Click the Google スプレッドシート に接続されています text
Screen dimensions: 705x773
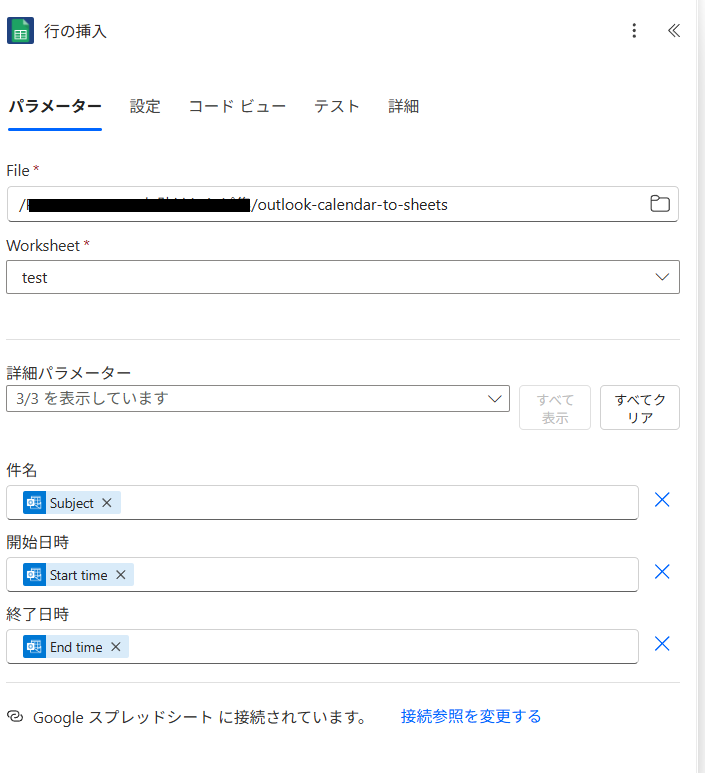[200, 717]
